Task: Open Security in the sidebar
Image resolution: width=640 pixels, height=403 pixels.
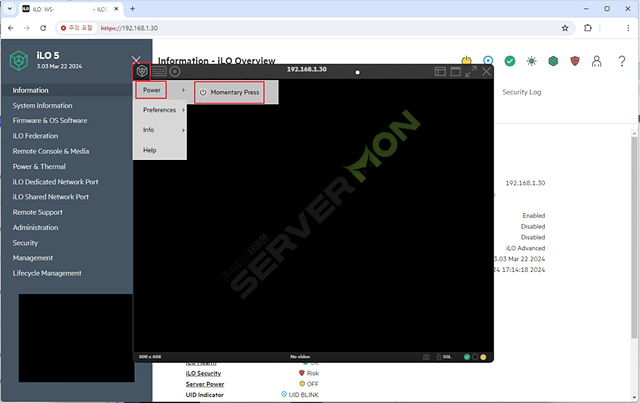Action: click(x=25, y=243)
